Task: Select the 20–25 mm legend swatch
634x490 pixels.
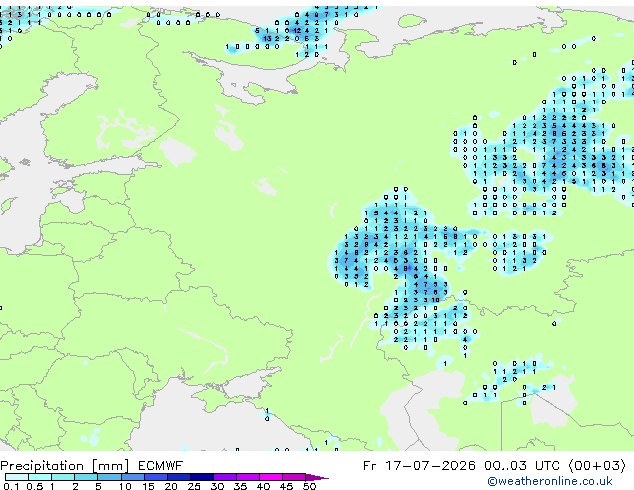Action: point(178,477)
